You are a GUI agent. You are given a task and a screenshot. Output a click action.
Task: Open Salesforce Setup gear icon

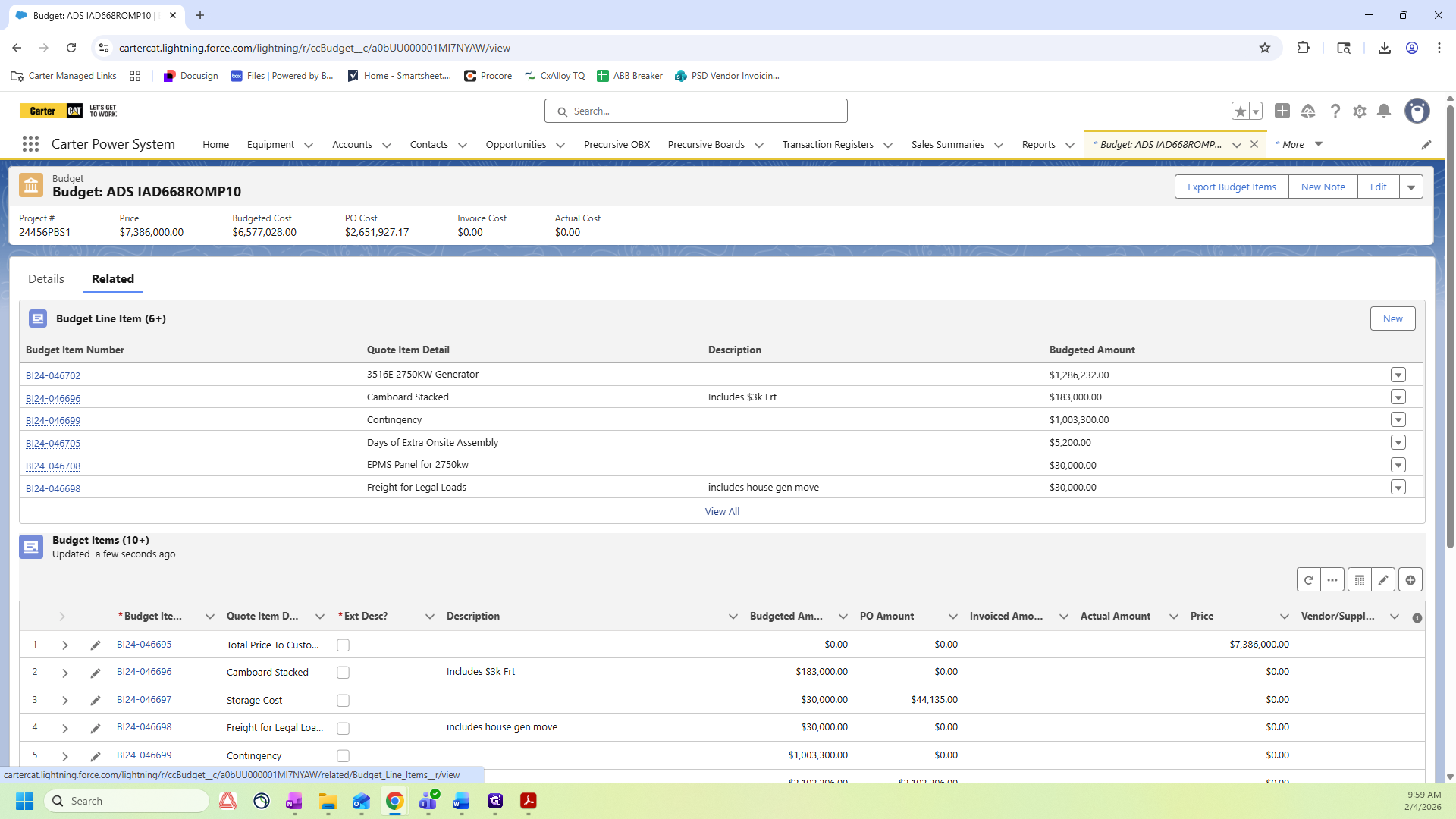click(x=1360, y=111)
